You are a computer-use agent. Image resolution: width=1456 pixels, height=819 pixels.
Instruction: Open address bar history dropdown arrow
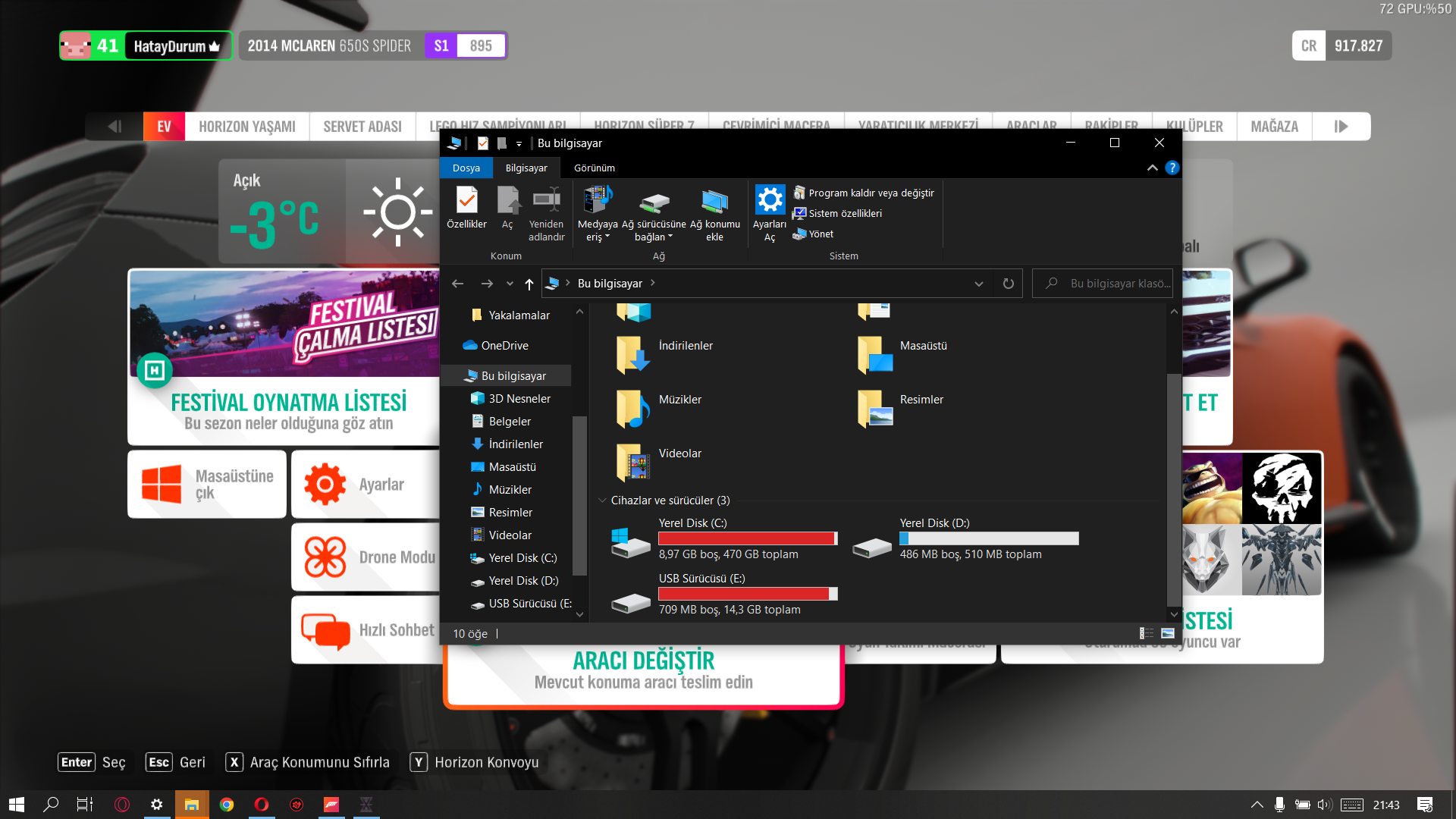978,284
